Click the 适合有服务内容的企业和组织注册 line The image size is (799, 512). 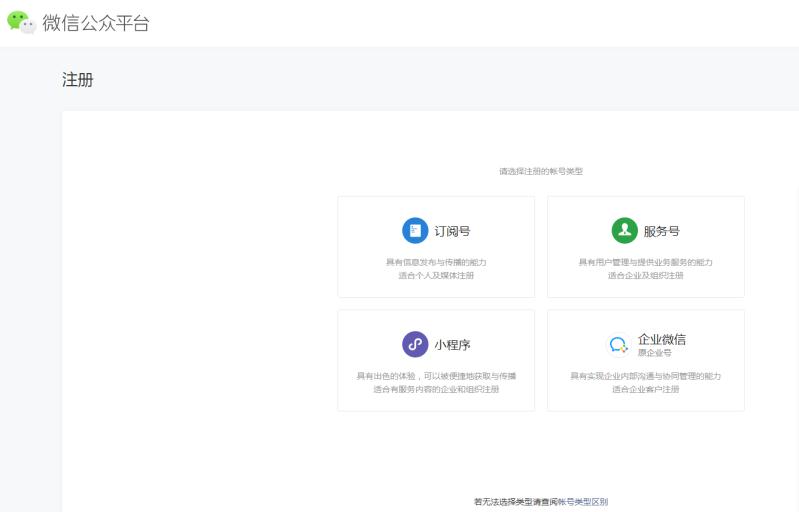436,389
